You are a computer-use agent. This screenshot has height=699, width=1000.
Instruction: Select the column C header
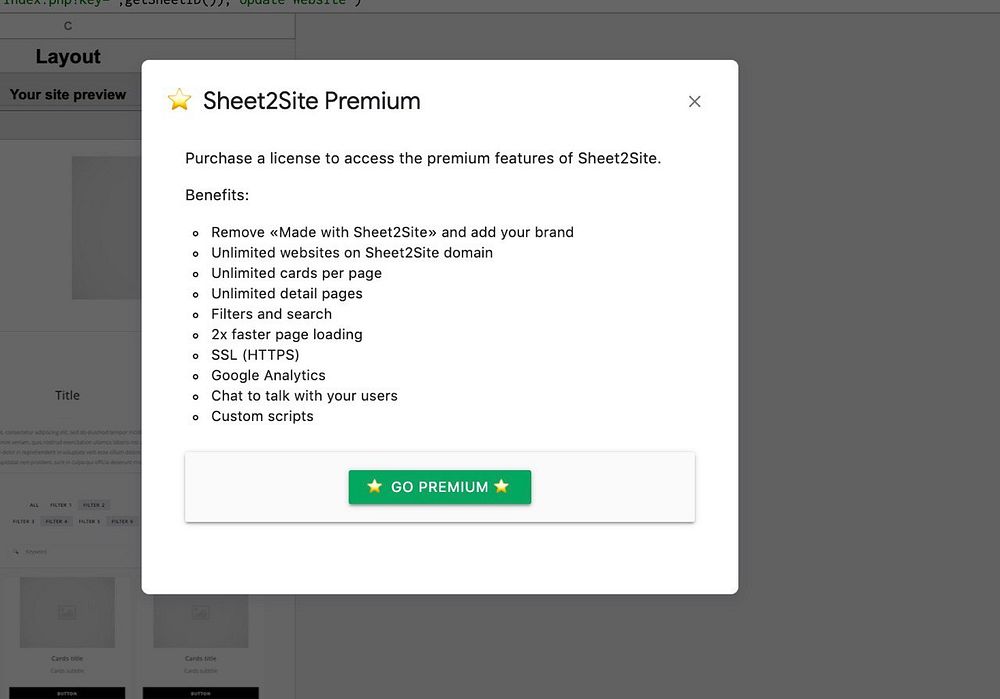(68, 26)
